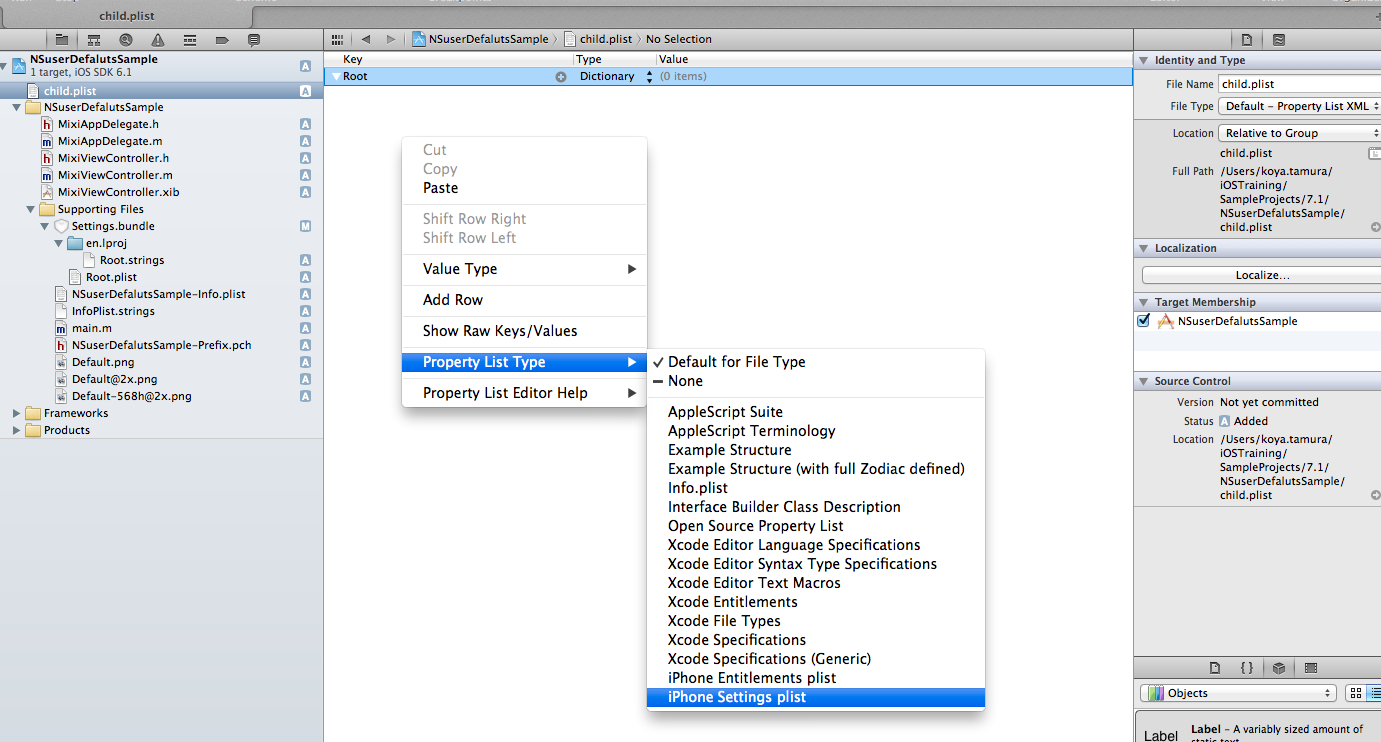Collapse the Root dictionary row

point(335,77)
